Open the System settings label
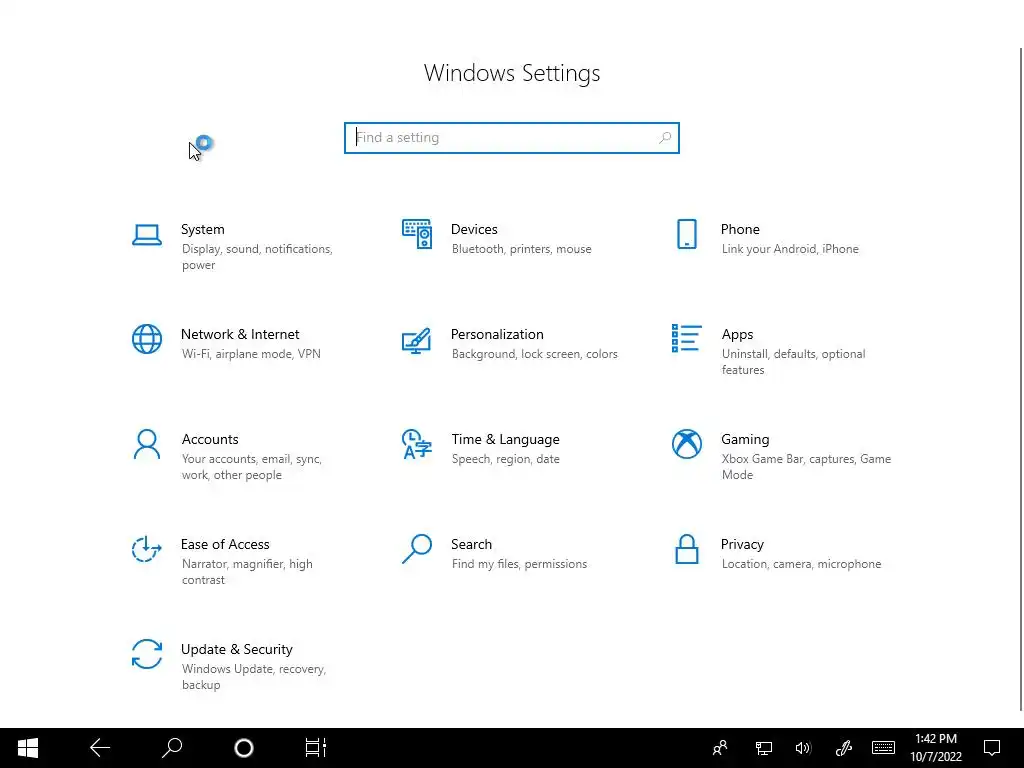Viewport: 1024px width, 768px height. [x=202, y=229]
